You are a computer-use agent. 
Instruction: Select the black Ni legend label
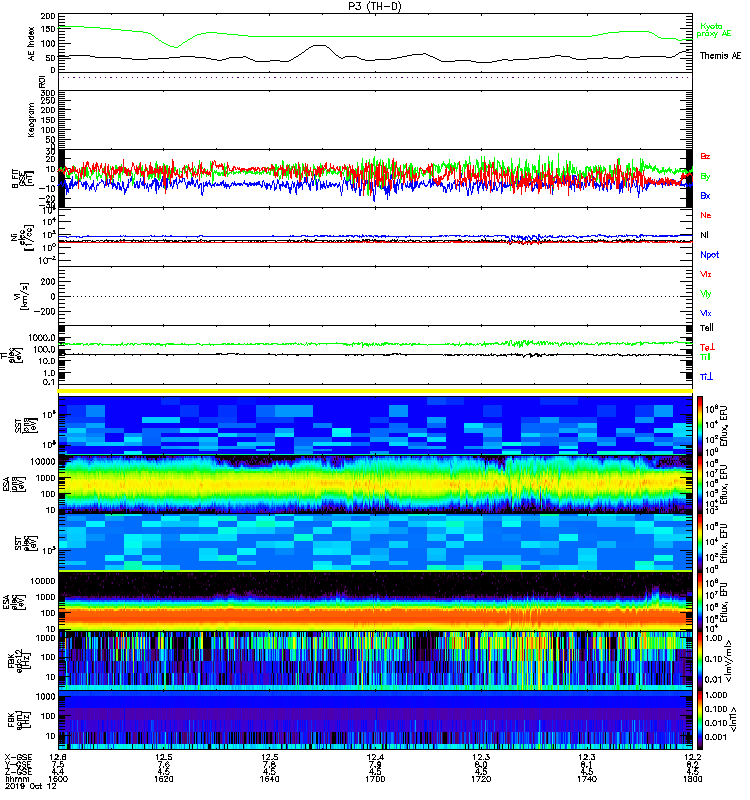pos(704,235)
